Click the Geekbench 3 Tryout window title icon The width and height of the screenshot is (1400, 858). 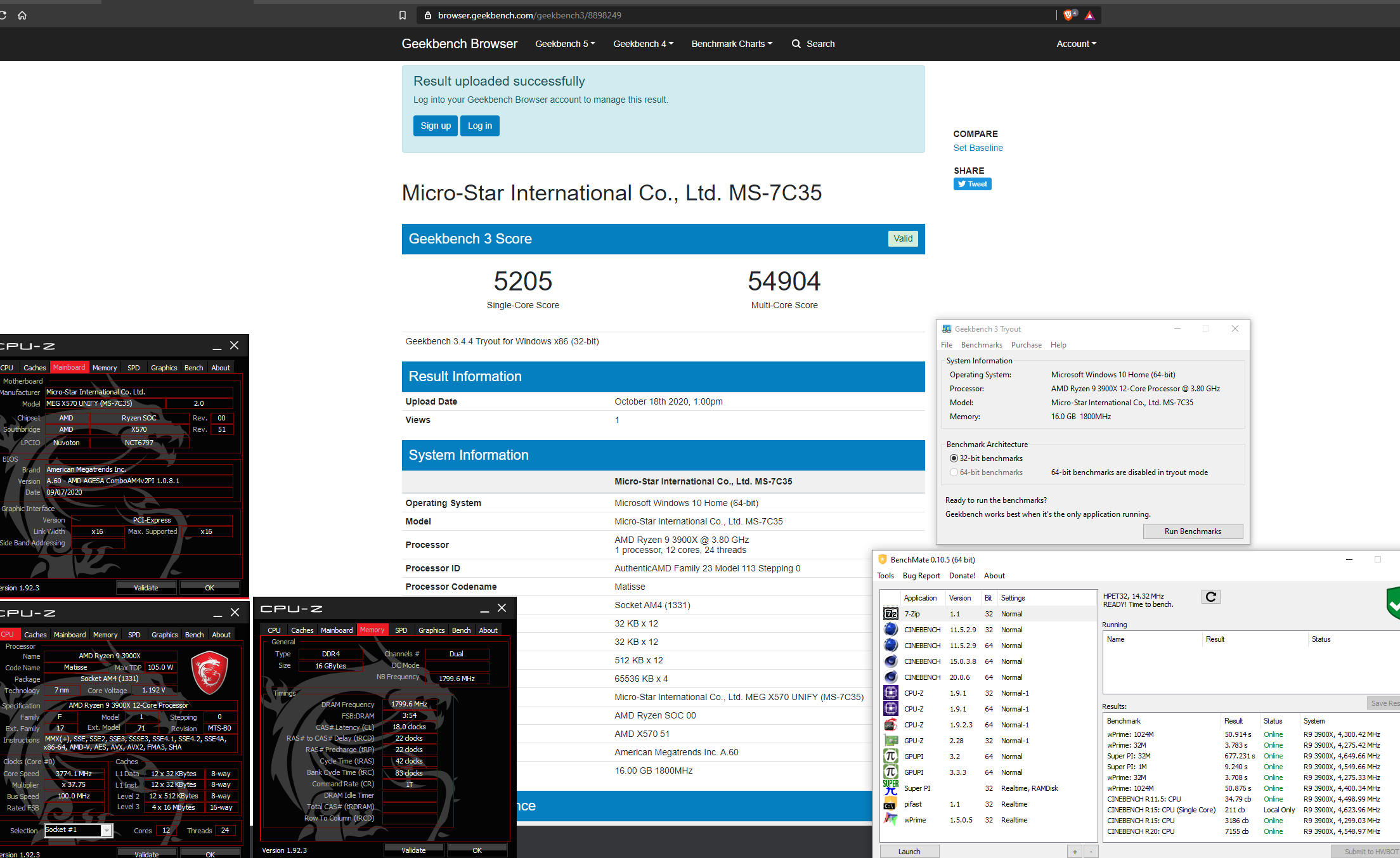(x=947, y=328)
